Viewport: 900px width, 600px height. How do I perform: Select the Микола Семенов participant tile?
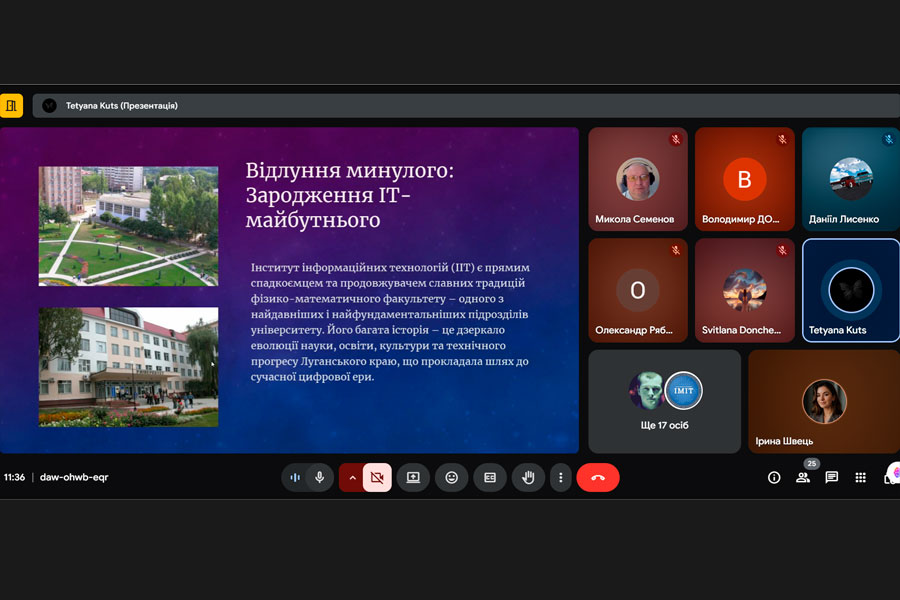pyautogui.click(x=638, y=179)
